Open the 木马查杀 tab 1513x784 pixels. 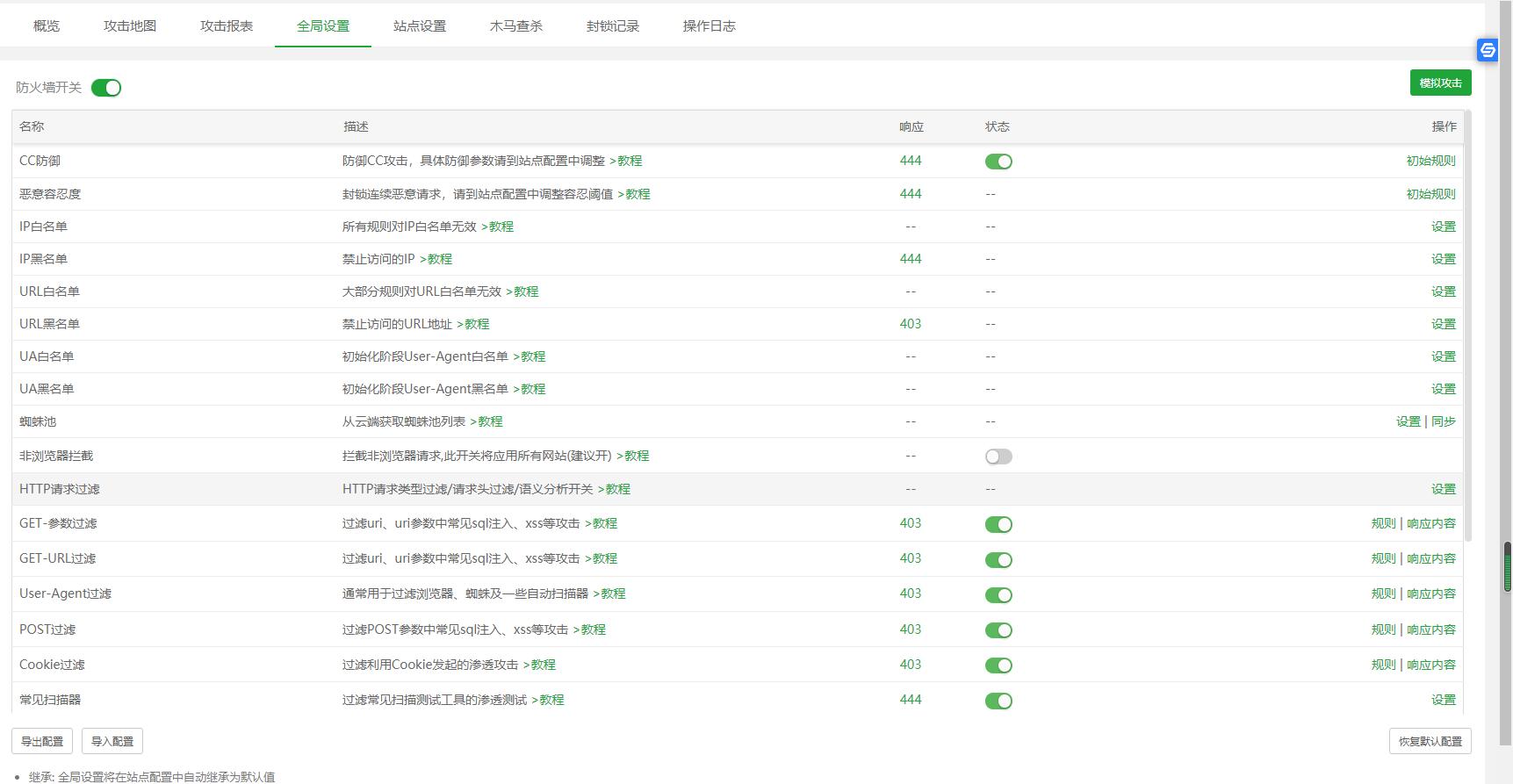coord(516,26)
